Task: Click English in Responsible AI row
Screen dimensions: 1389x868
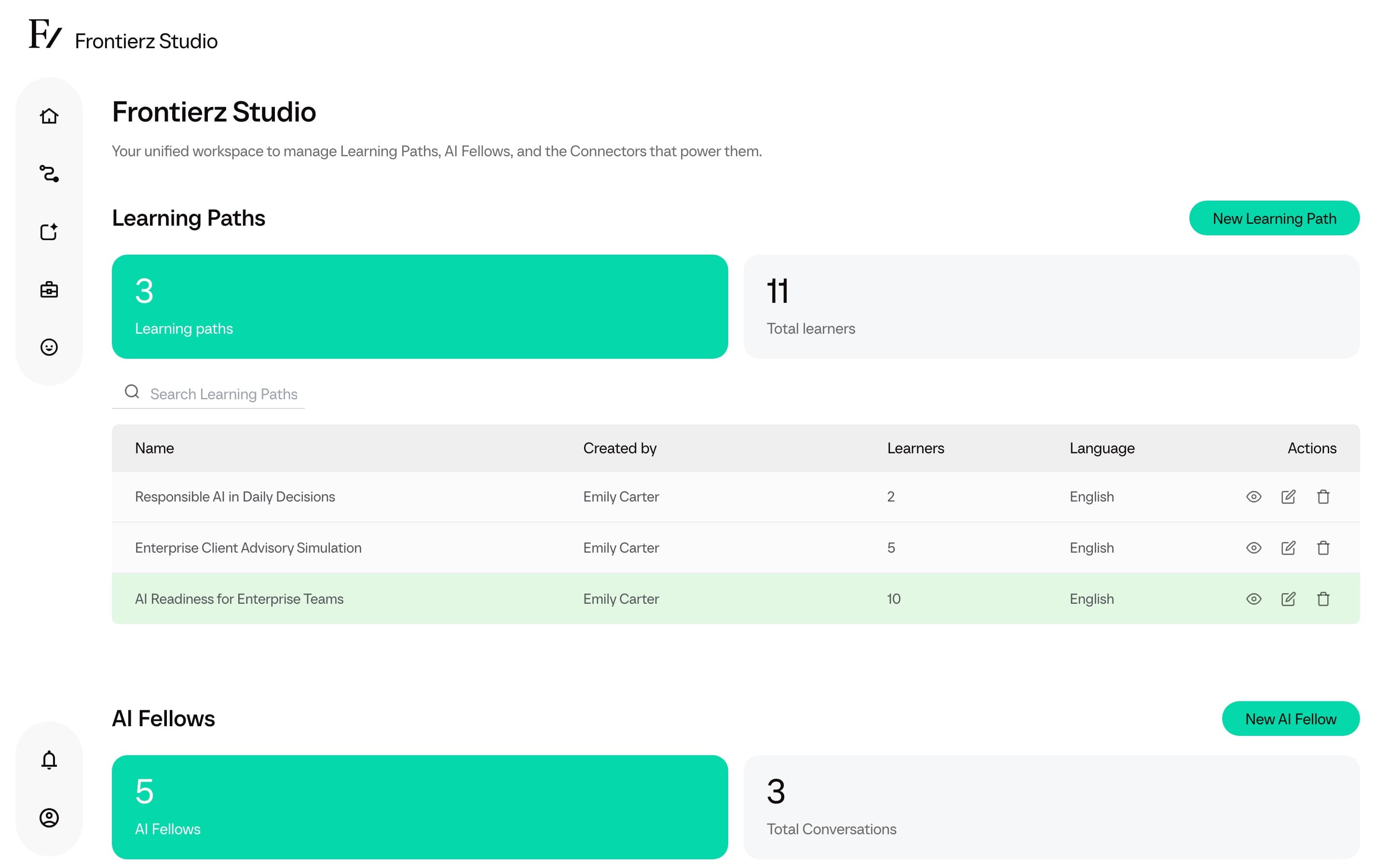Action: [1091, 497]
